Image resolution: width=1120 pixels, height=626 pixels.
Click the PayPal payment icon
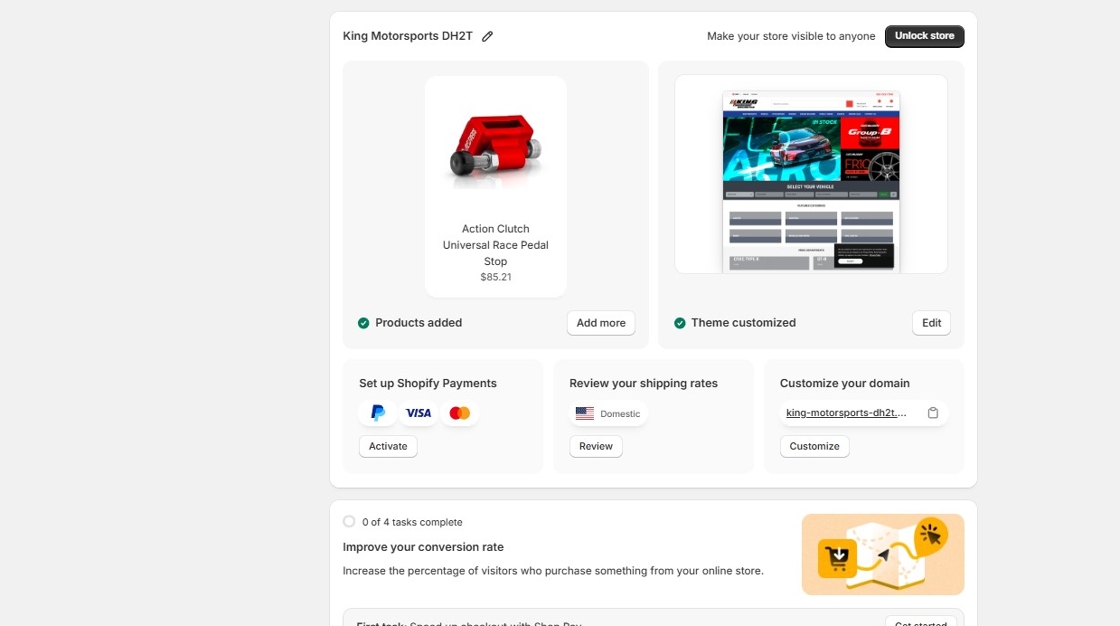[x=378, y=413]
